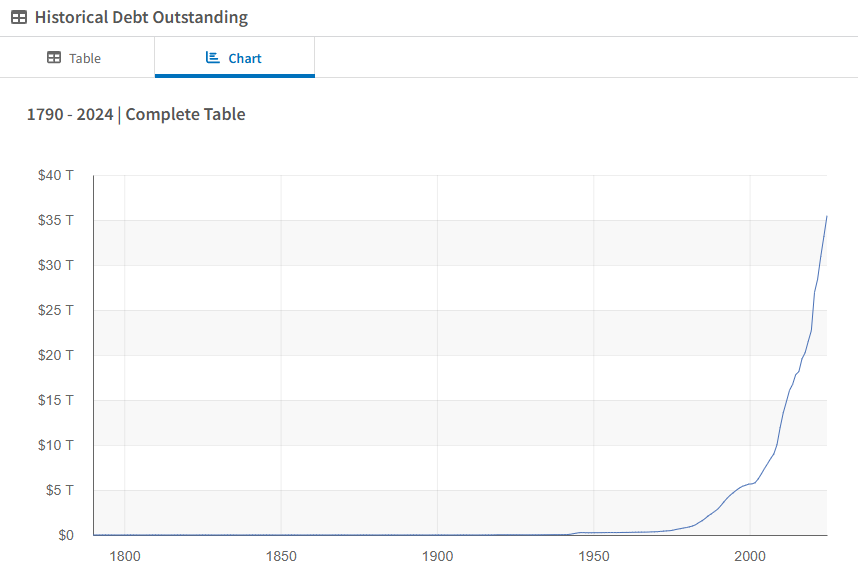Click the 1950 x-axis label

tap(594, 556)
